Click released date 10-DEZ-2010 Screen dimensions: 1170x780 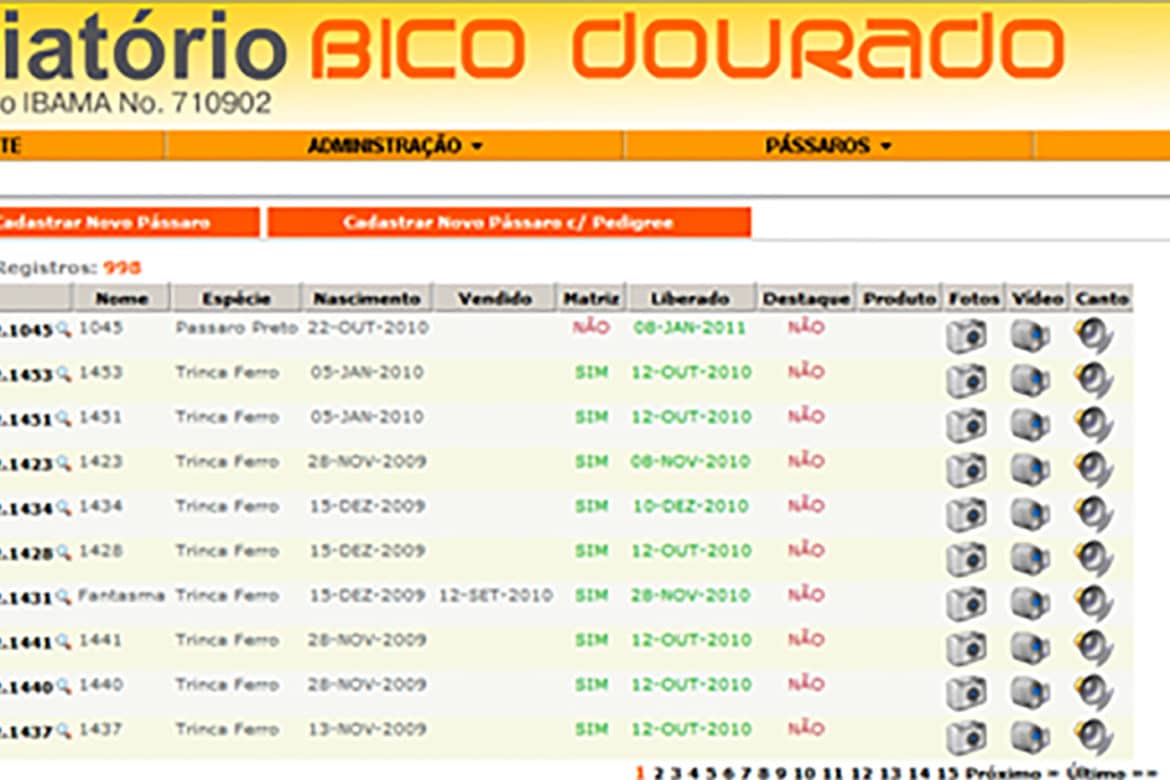click(690, 506)
